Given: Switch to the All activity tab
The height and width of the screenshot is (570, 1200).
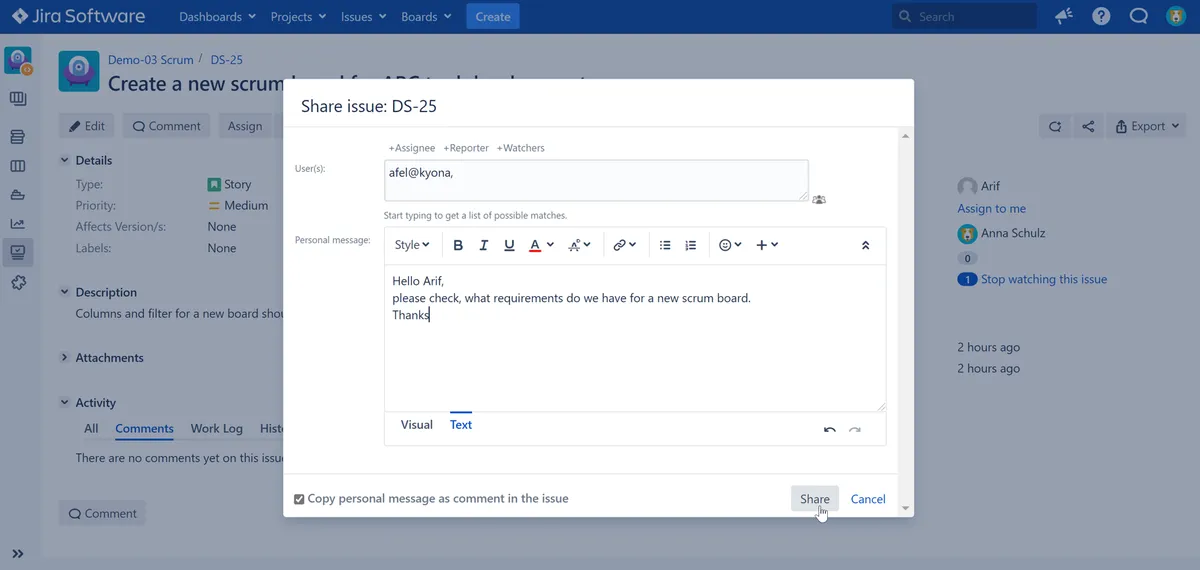Looking at the screenshot, I should pyautogui.click(x=91, y=428).
